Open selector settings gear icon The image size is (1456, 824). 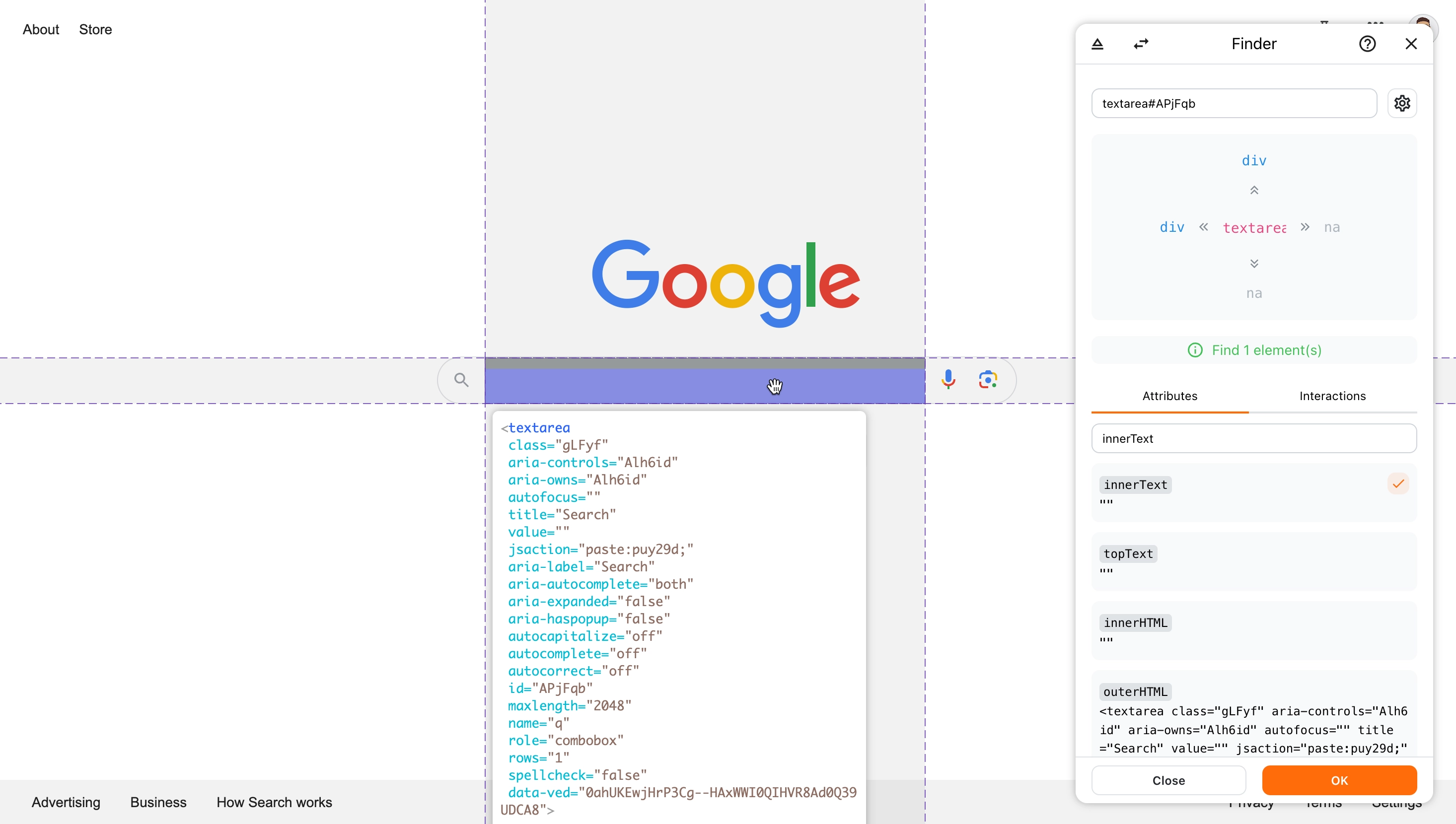pos(1402,103)
